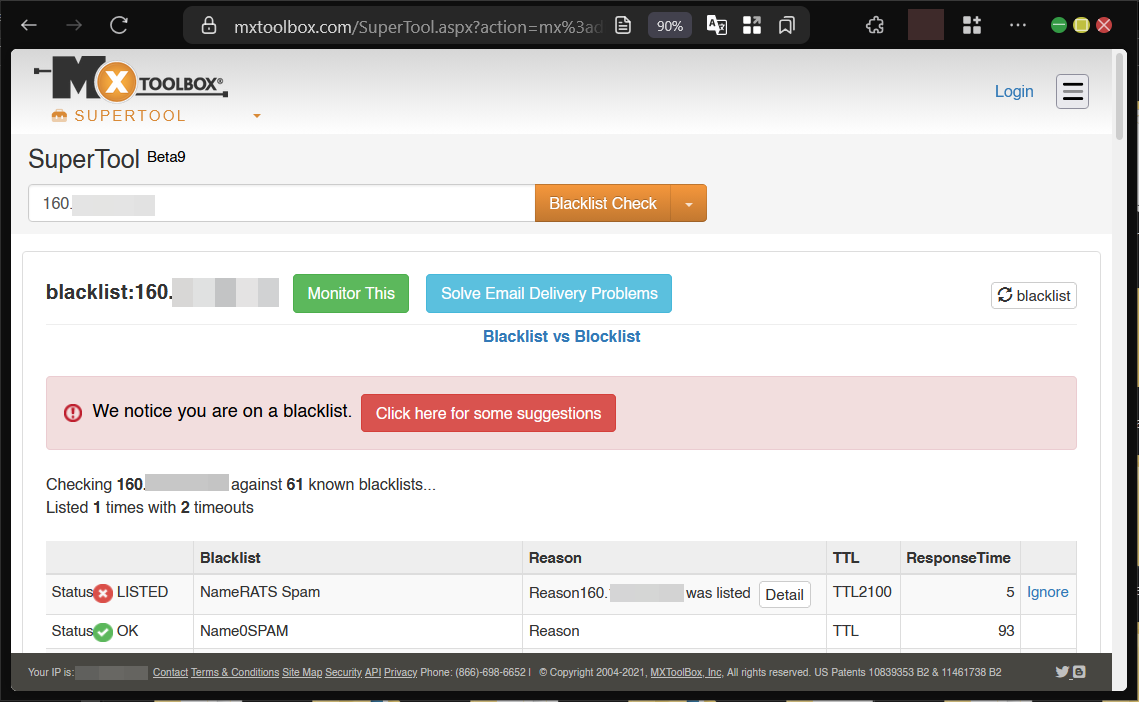Click the Twitter icon in the footer
The width and height of the screenshot is (1139, 702).
coord(1063,672)
